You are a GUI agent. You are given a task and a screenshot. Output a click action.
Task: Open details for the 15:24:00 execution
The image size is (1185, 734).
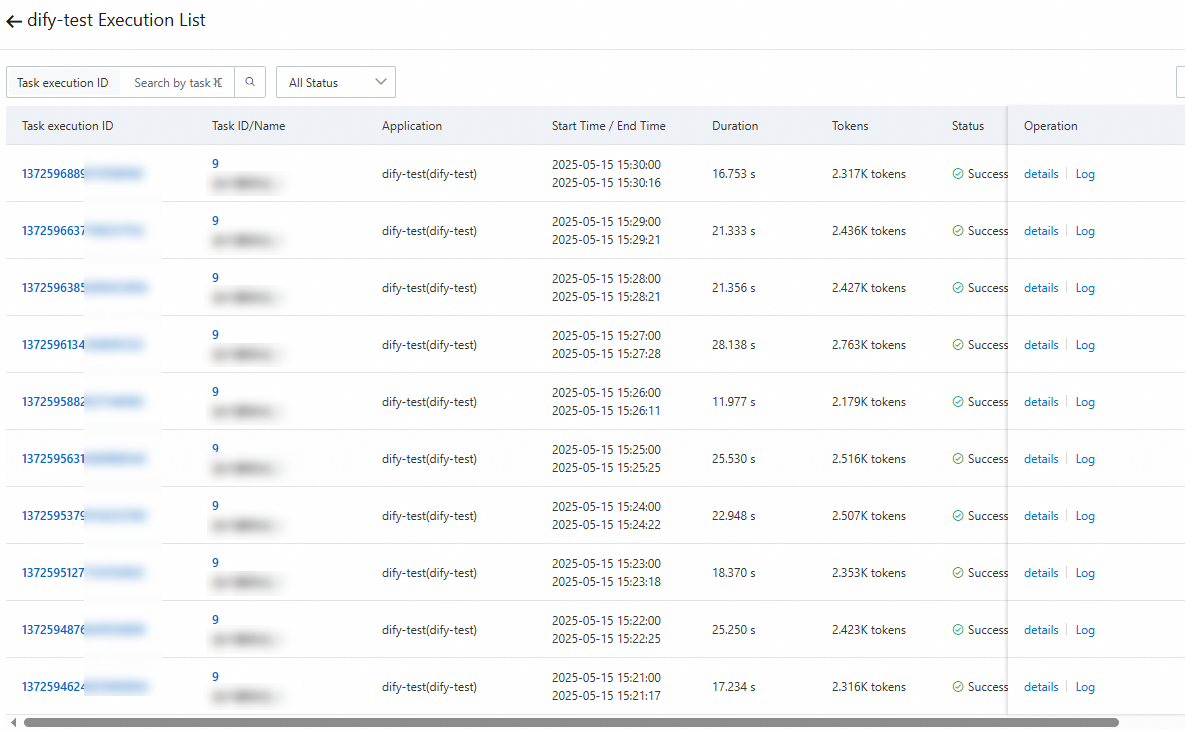1041,516
